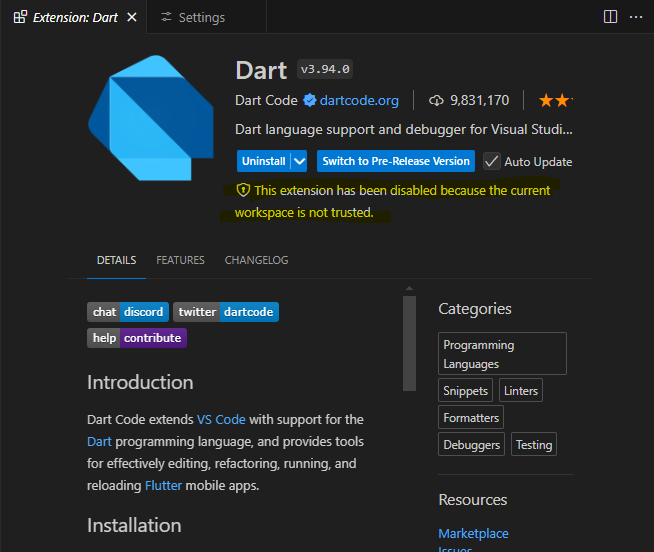Click the Resources heading

coord(473,500)
